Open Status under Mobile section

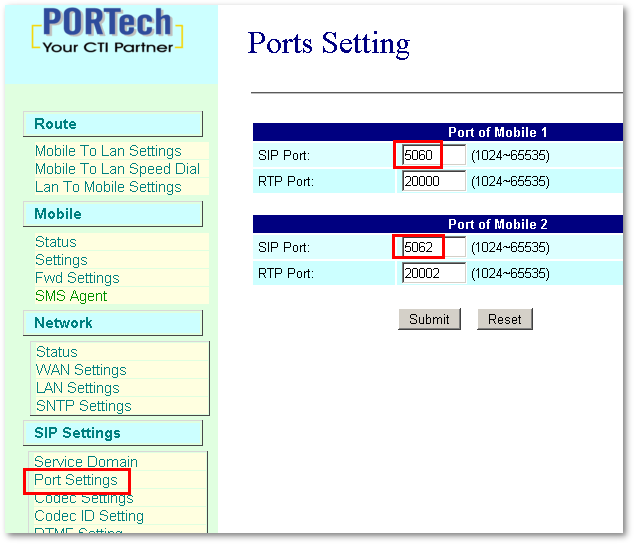point(55,242)
